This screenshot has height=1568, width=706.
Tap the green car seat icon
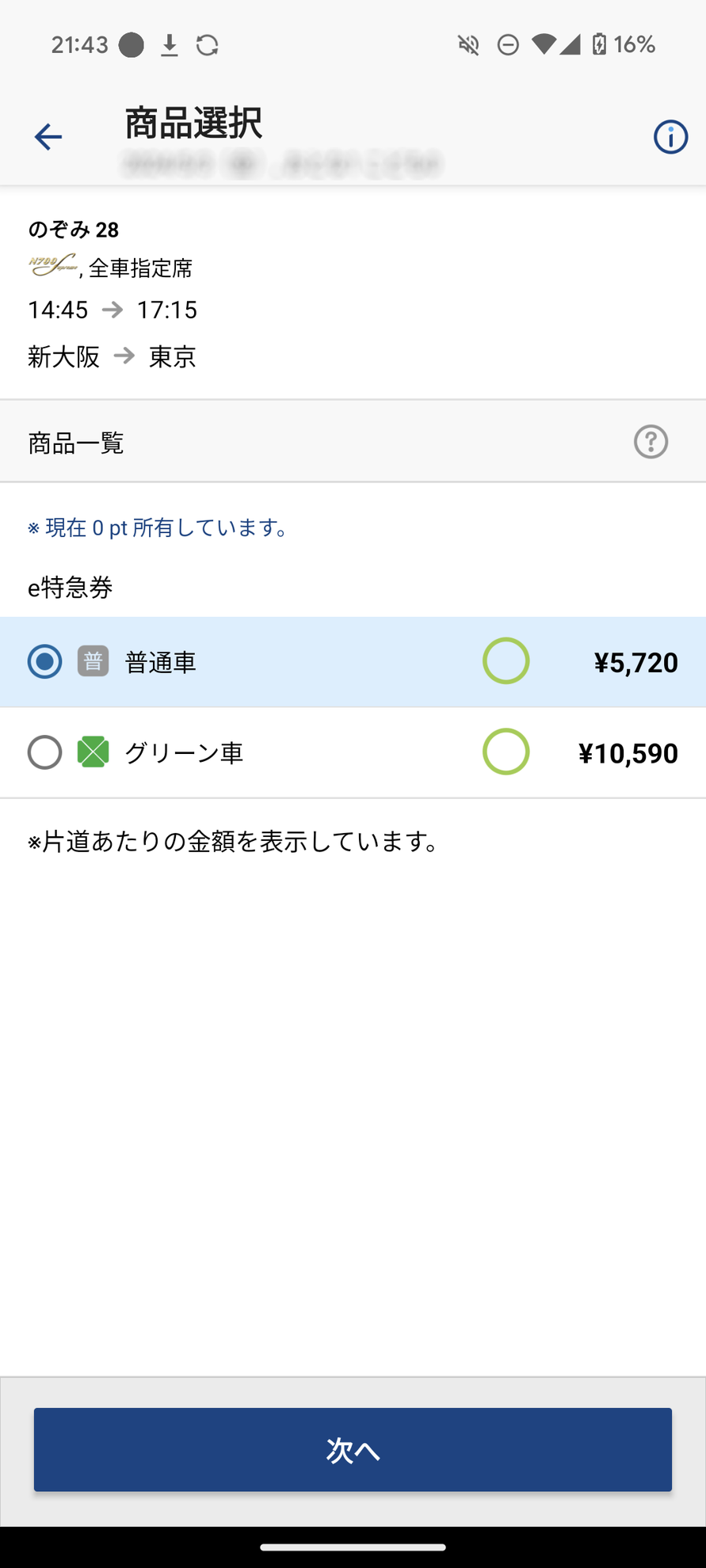93,752
